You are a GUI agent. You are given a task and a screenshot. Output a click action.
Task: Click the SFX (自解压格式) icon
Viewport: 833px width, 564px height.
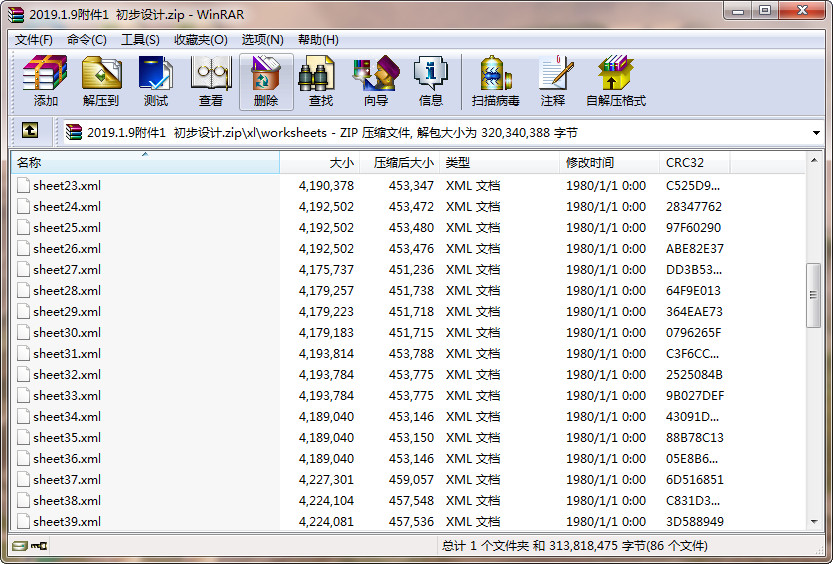(616, 81)
